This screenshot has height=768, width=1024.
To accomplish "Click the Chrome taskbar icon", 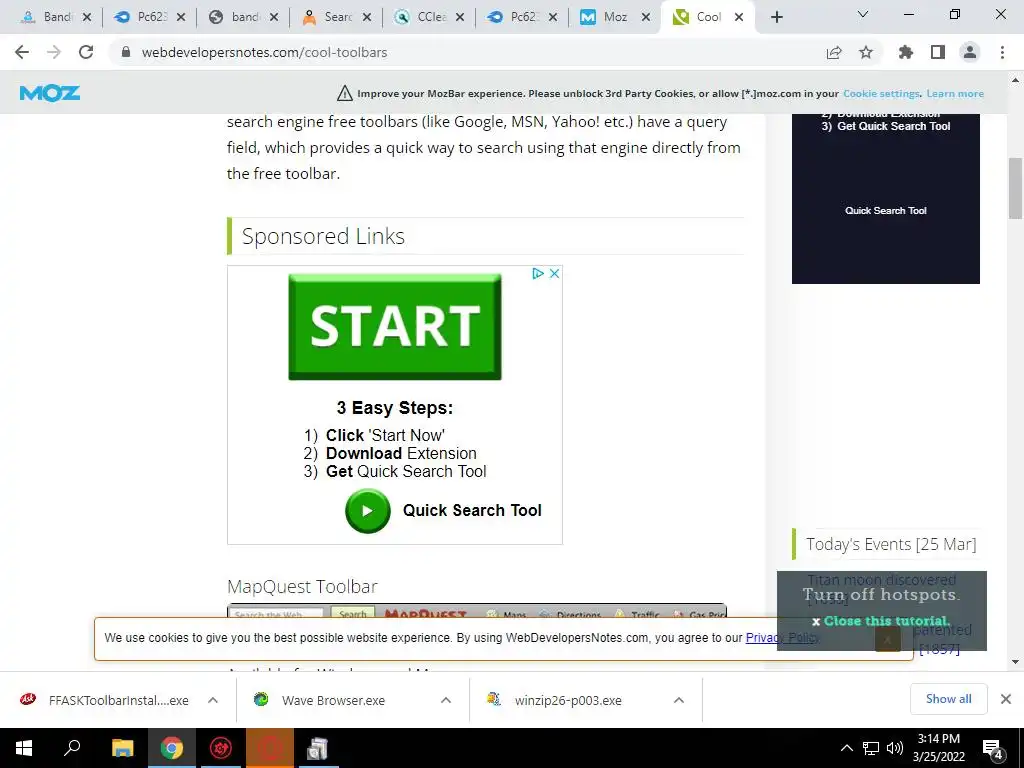I will (x=172, y=748).
